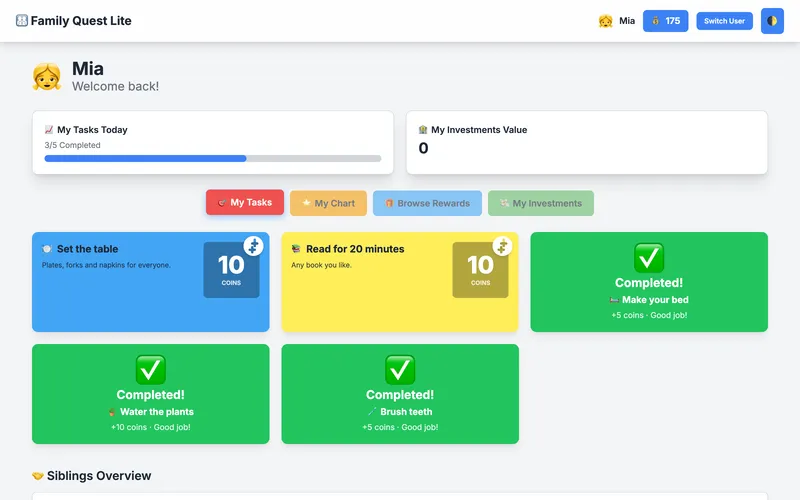This screenshot has height=500, width=800.
Task: Click the investments value '0'
Action: point(423,148)
